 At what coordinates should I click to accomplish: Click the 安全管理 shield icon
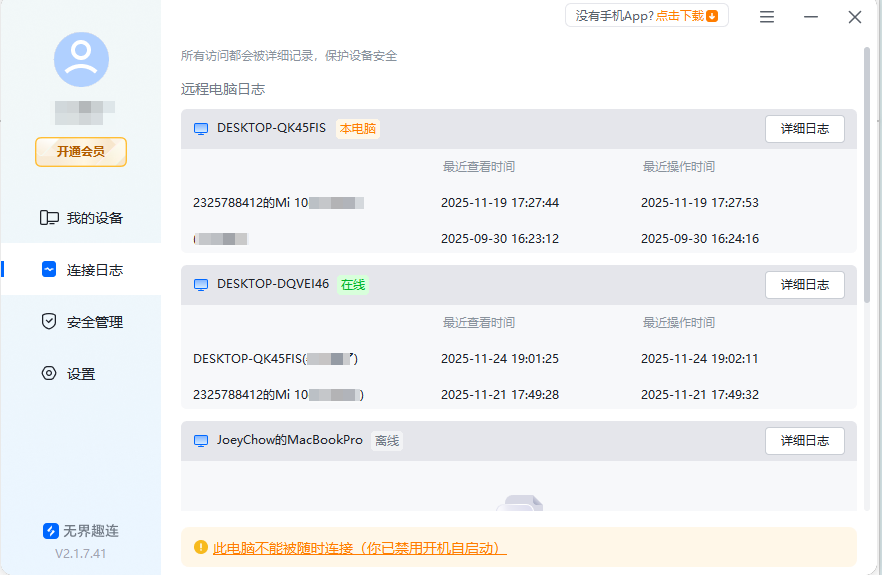49,321
